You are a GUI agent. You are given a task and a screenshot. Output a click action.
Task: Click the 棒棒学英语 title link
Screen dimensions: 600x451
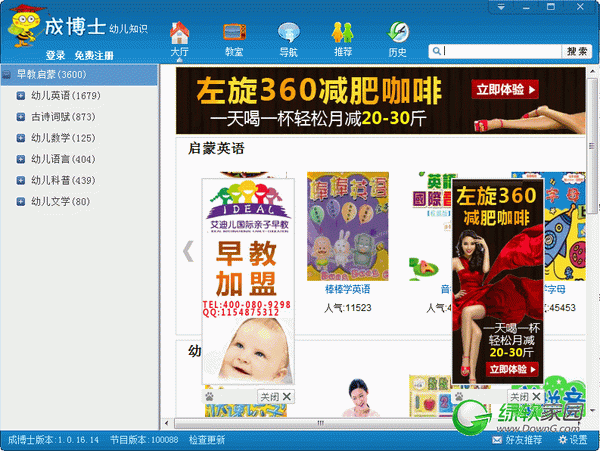pyautogui.click(x=347, y=289)
